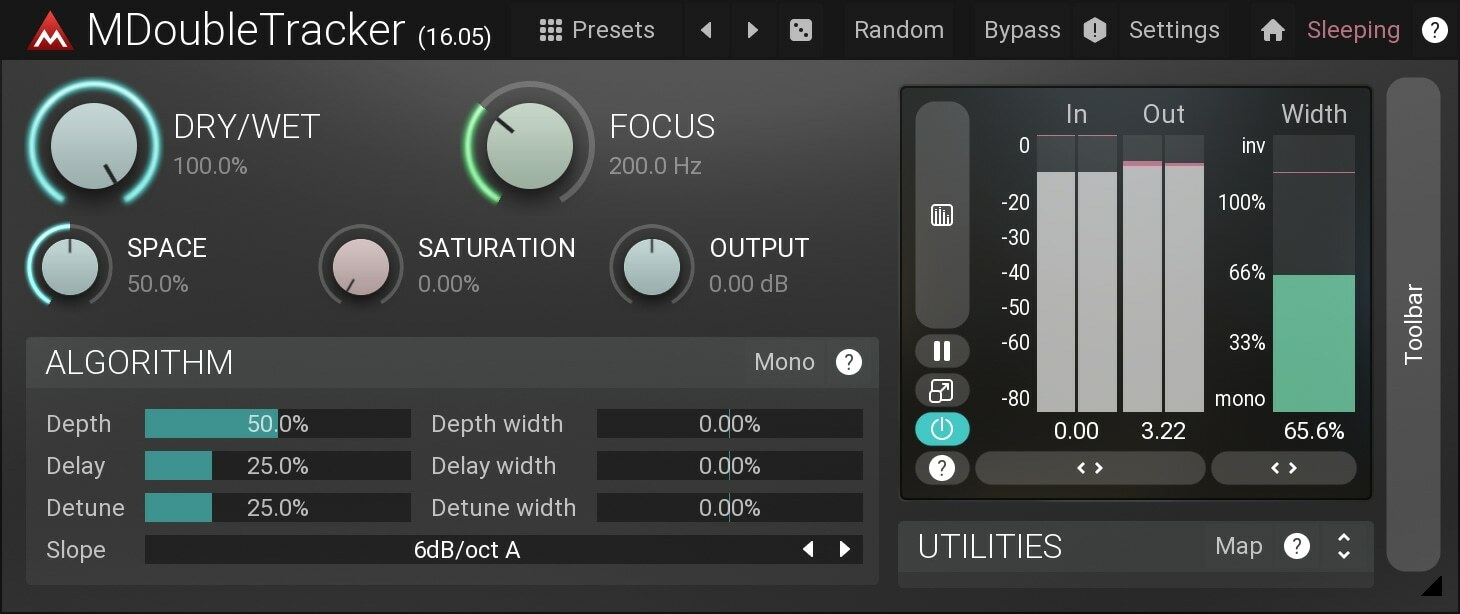
Task: Open the analyzer view in the meter panel
Action: point(941,214)
